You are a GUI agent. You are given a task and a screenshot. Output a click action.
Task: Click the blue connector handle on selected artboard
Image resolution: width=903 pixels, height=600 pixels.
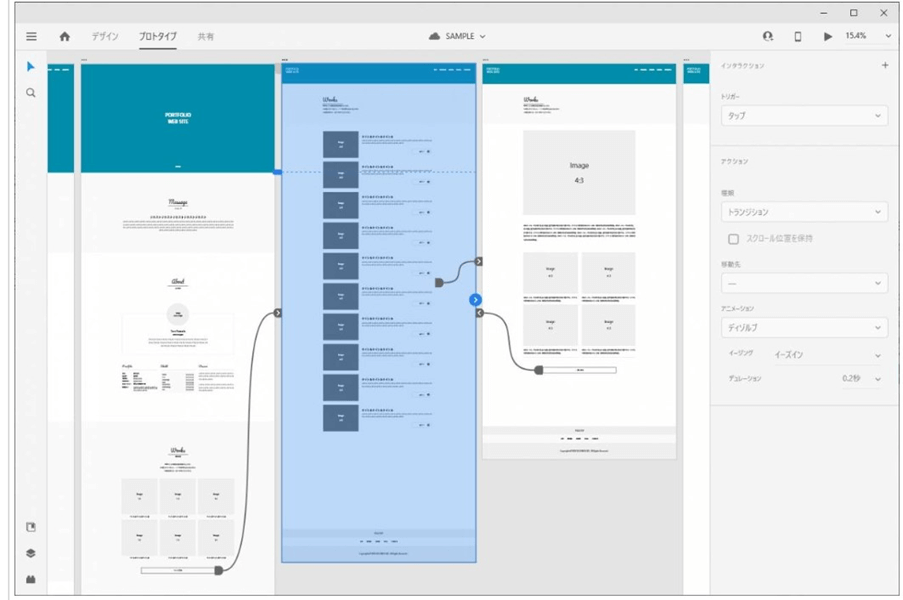(475, 300)
